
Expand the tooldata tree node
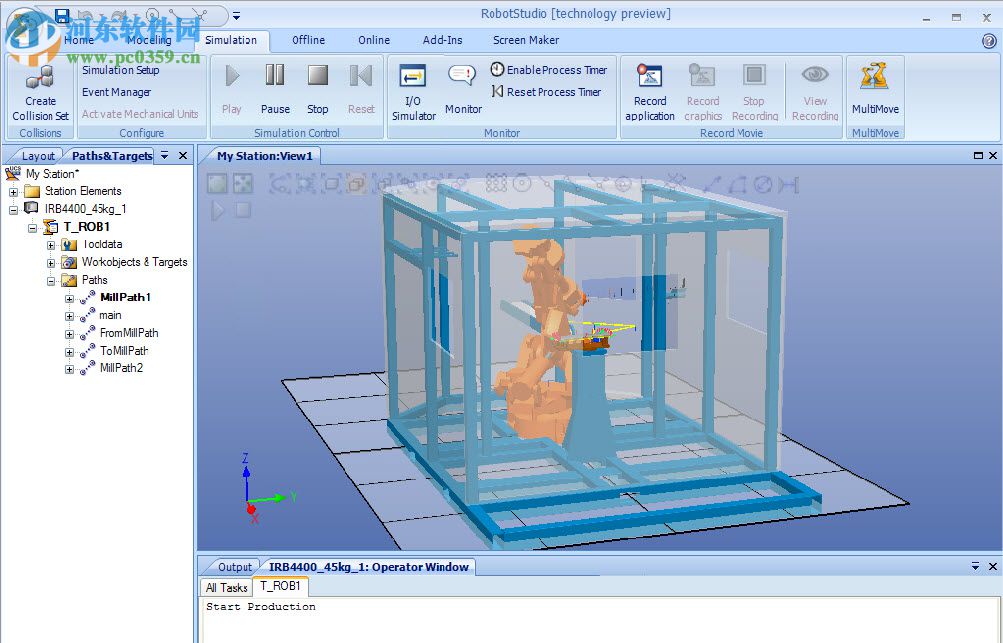pos(51,244)
